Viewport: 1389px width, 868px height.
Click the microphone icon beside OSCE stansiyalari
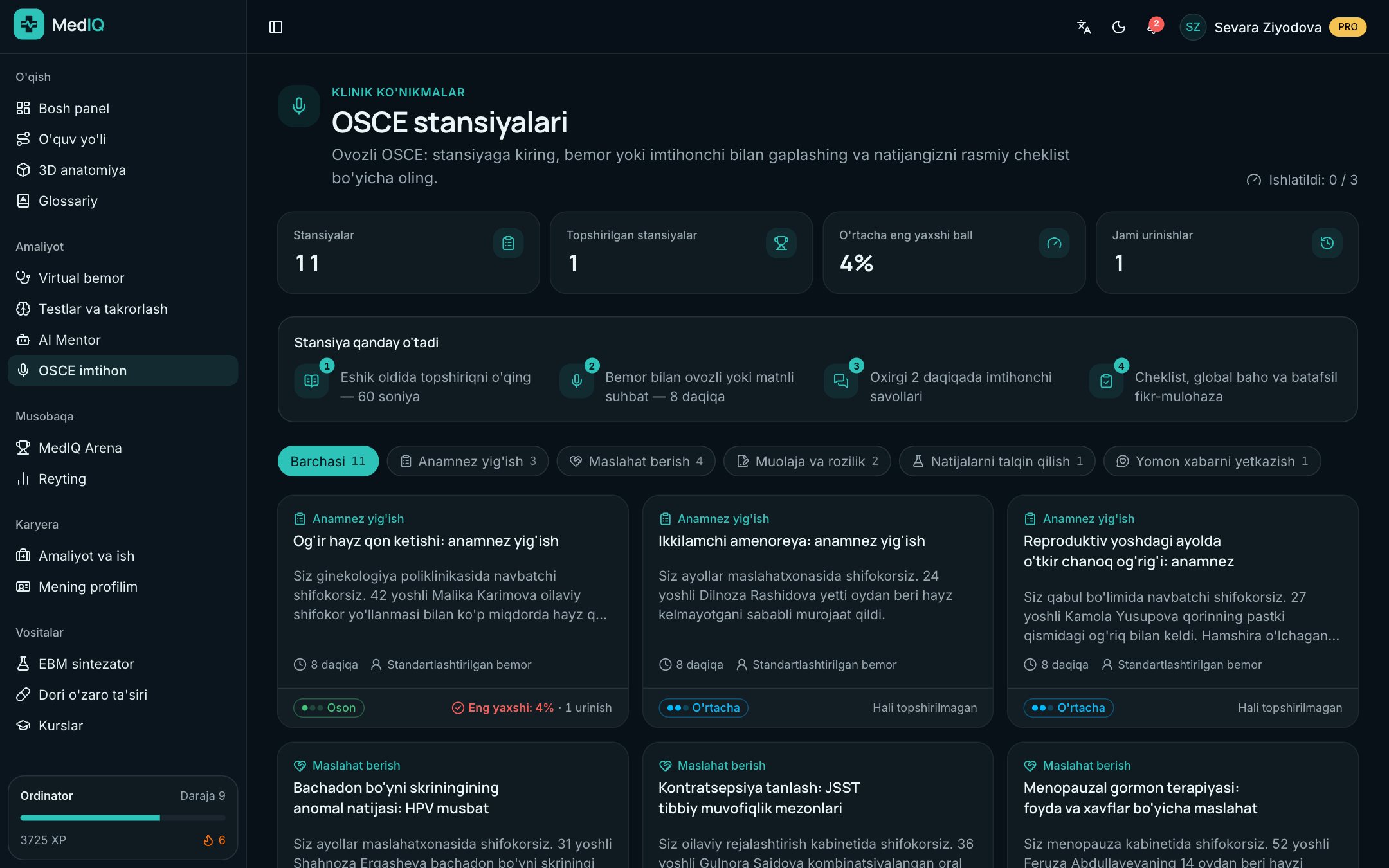299,105
